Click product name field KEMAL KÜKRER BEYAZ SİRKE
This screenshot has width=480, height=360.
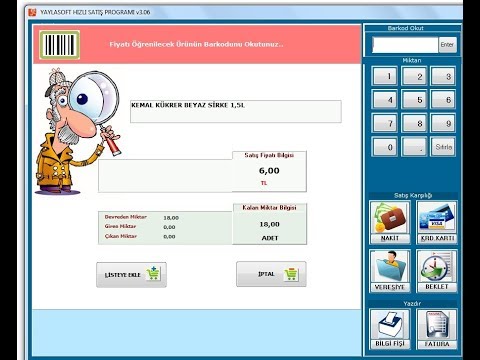click(x=236, y=111)
